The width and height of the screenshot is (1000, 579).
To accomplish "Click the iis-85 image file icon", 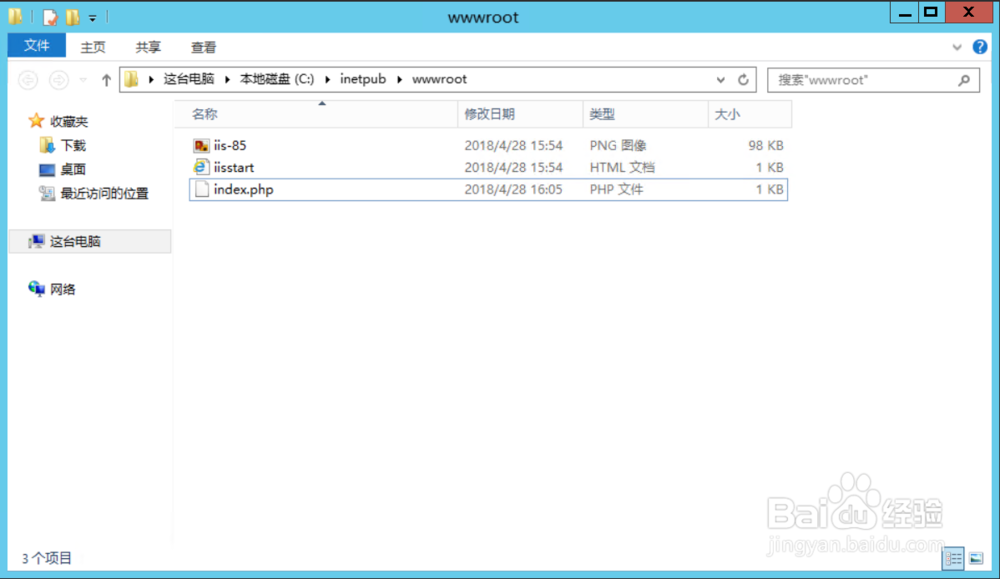I will (201, 145).
